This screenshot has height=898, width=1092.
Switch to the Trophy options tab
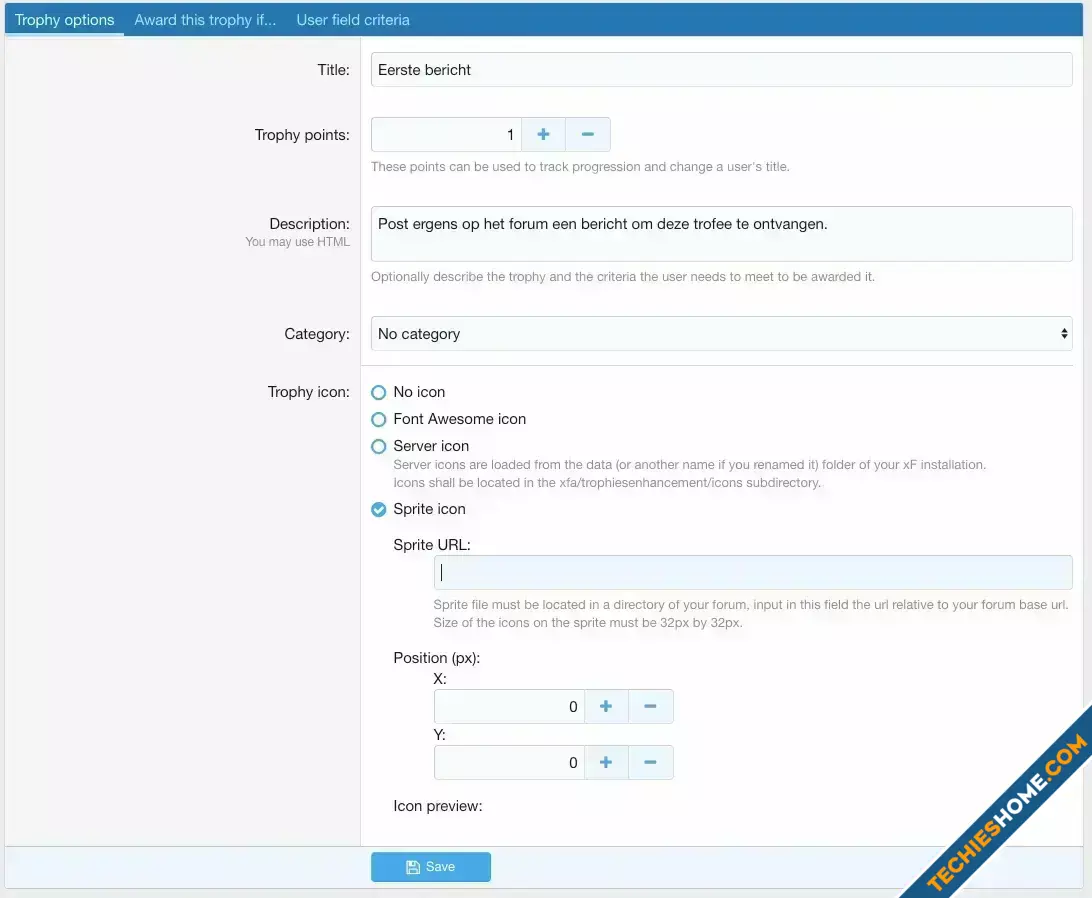[x=64, y=20]
